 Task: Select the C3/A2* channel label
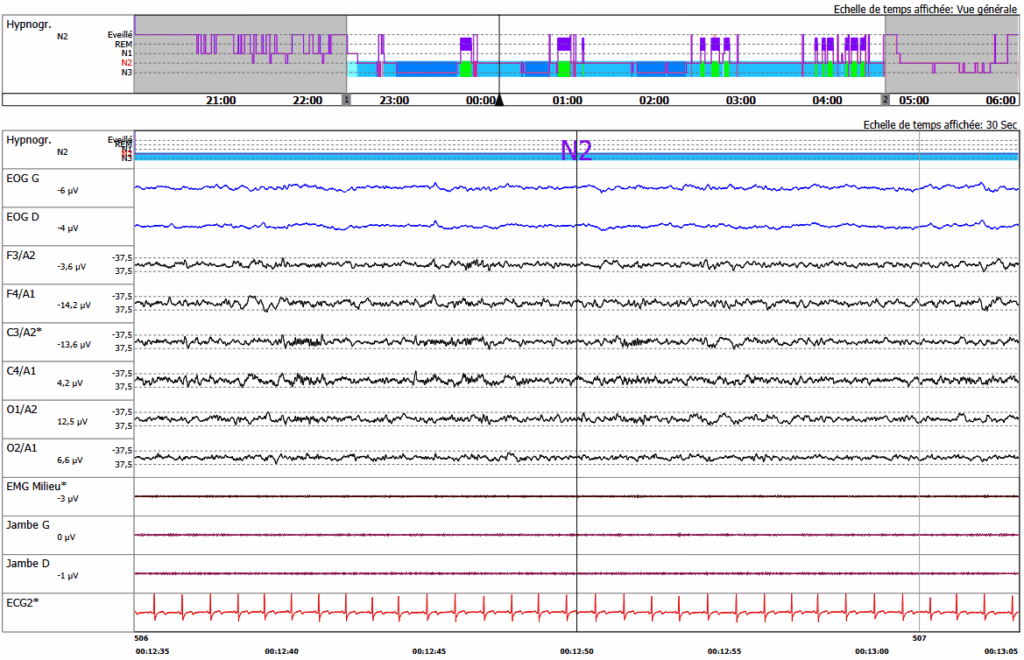tap(26, 332)
